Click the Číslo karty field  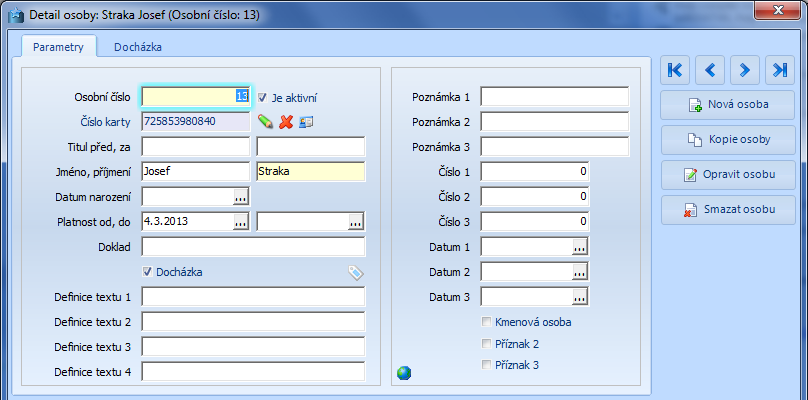(x=196, y=122)
